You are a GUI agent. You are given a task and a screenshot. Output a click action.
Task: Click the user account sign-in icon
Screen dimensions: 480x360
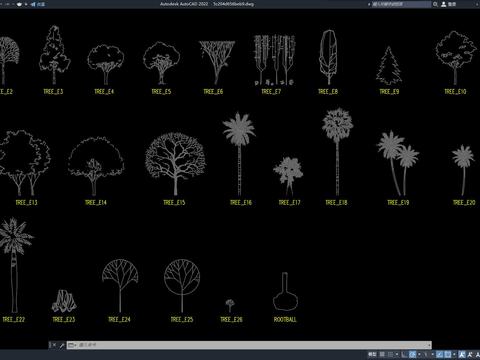444,4
